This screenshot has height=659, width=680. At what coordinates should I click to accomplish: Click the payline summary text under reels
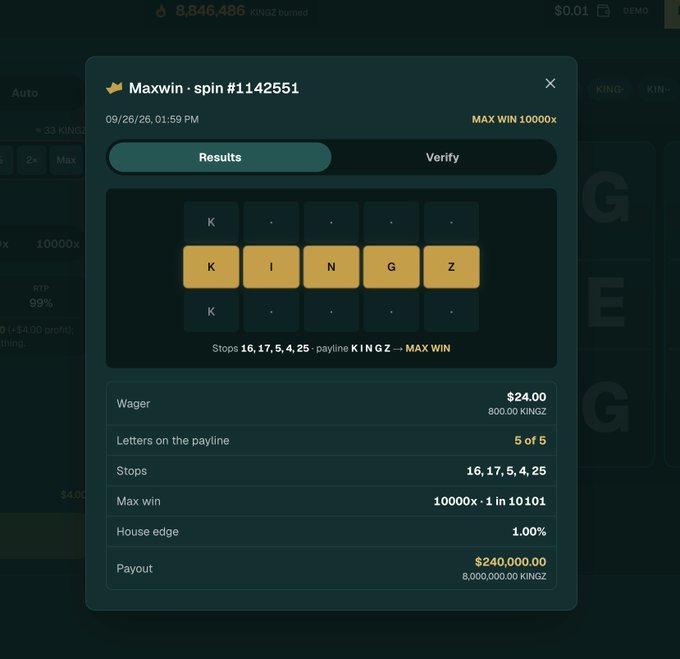click(331, 349)
